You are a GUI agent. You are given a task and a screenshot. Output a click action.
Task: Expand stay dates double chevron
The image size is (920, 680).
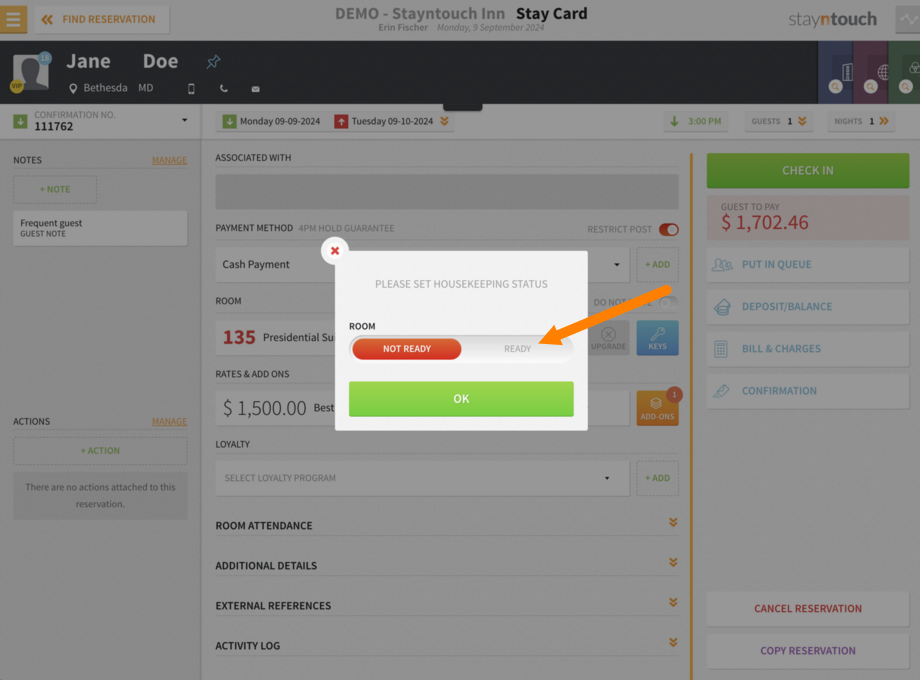[x=444, y=121]
